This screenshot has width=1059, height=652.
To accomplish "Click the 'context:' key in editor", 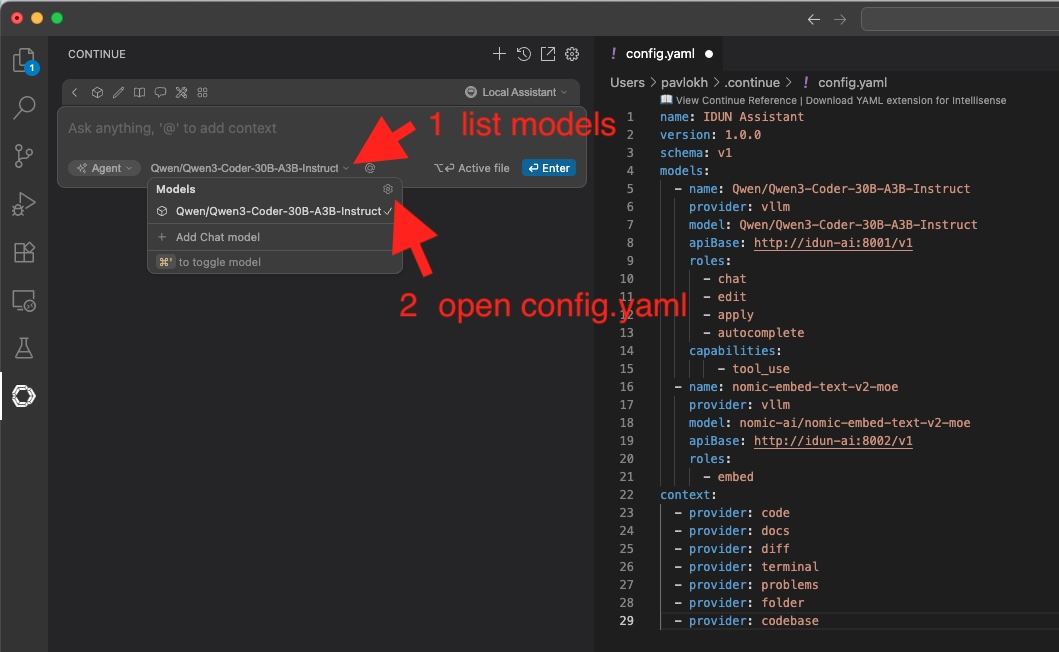I will click(688, 495).
